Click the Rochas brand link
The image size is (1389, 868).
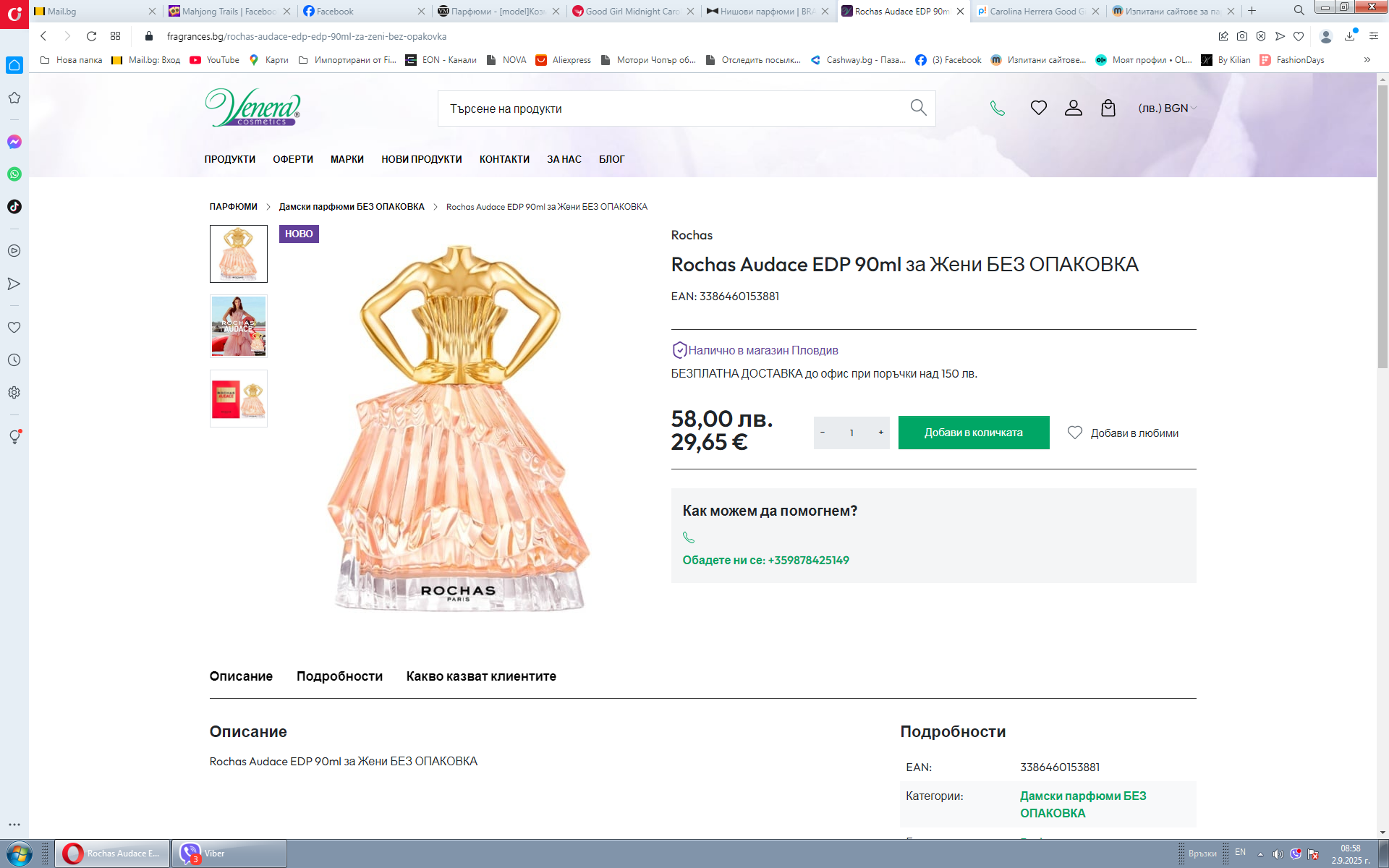point(692,235)
